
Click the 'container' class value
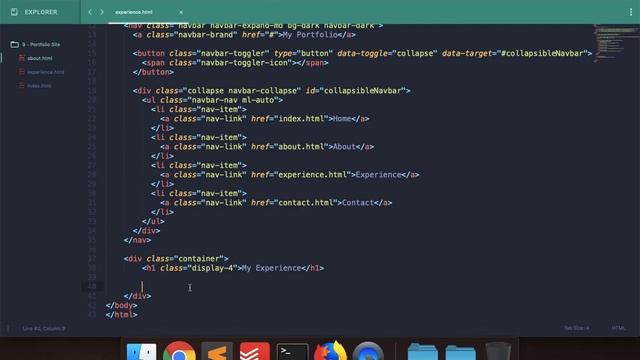(198, 259)
